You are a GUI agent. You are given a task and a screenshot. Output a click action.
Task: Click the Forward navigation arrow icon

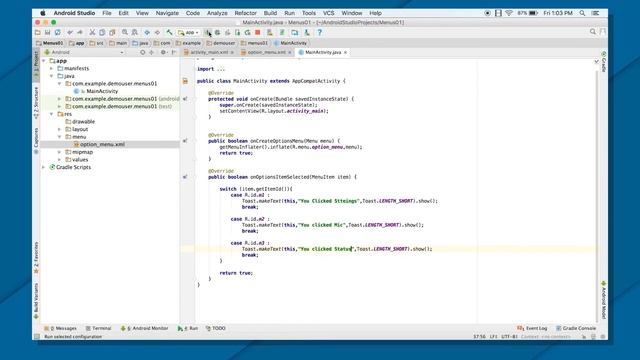(x=157, y=32)
